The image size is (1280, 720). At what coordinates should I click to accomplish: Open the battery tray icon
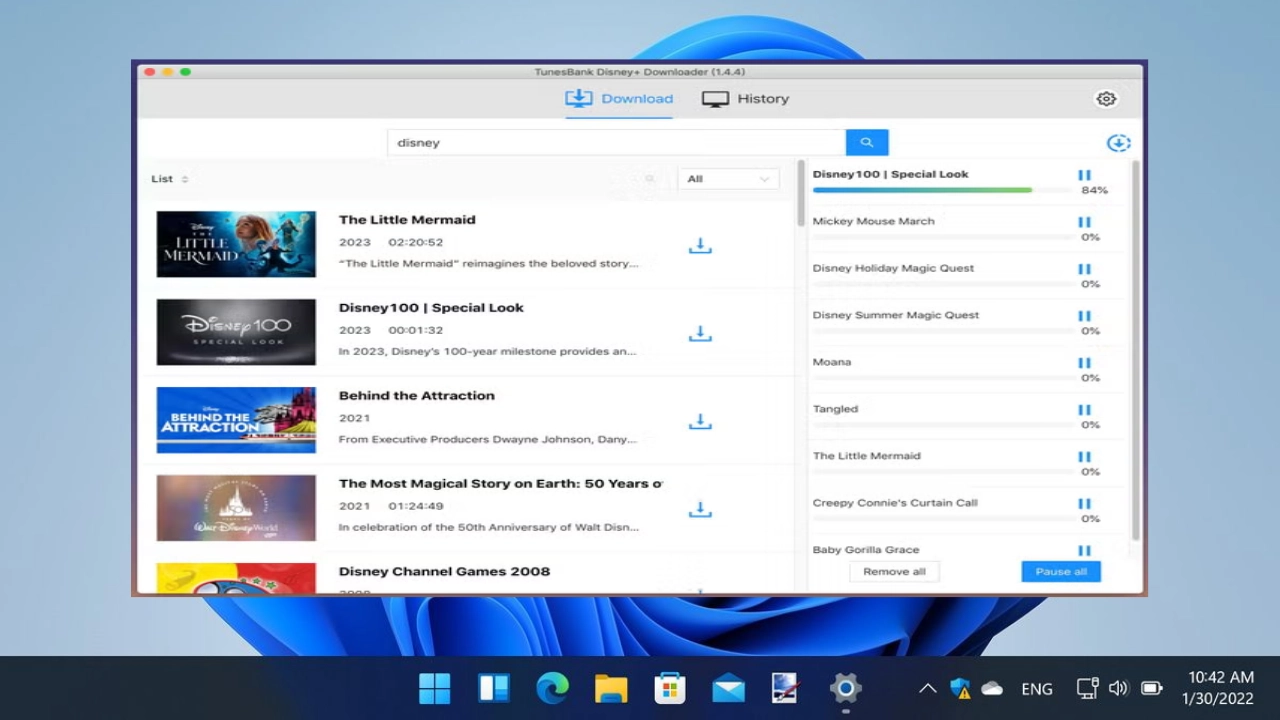point(1151,688)
